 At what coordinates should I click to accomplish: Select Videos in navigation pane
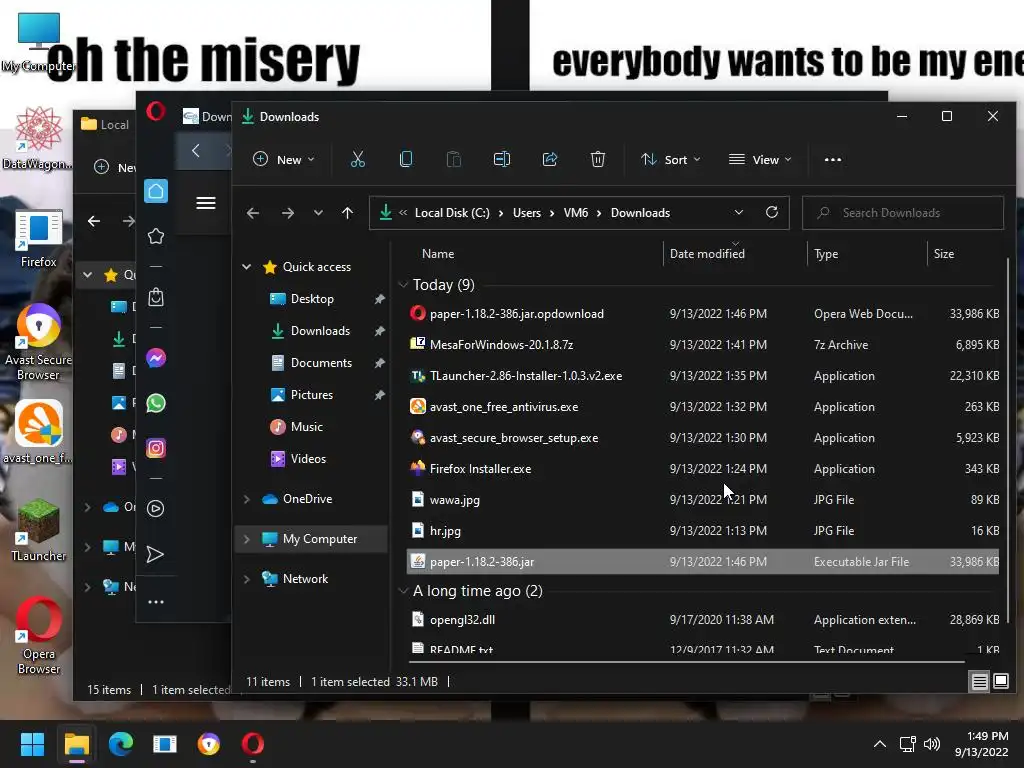(x=308, y=458)
